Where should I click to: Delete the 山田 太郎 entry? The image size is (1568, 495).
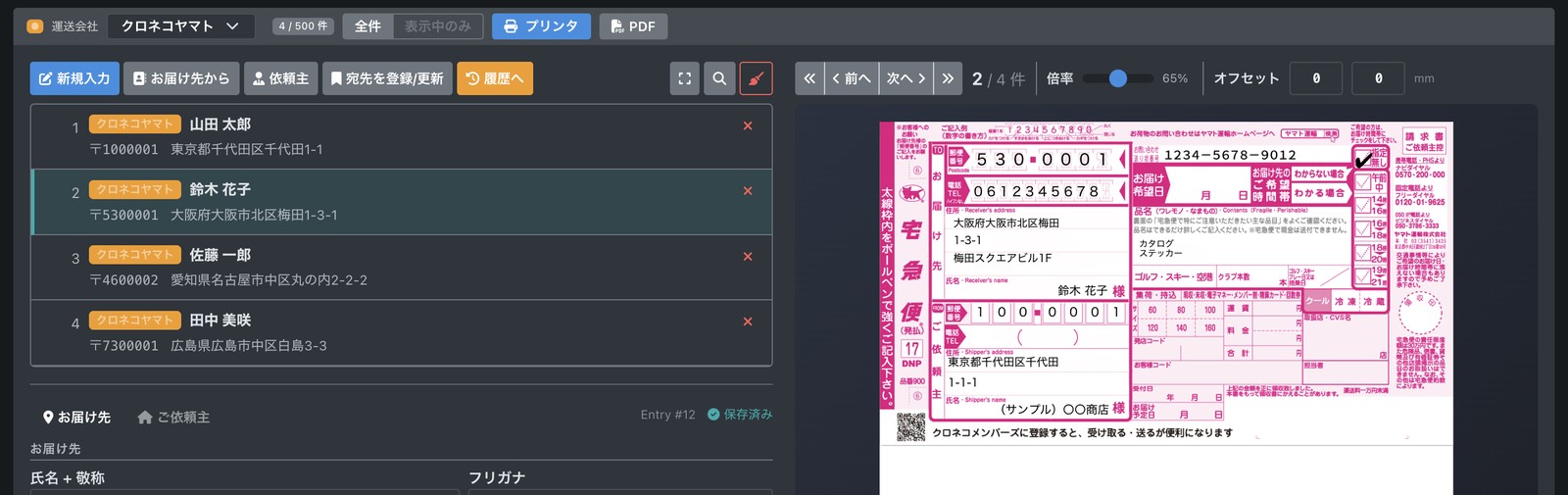click(x=748, y=125)
